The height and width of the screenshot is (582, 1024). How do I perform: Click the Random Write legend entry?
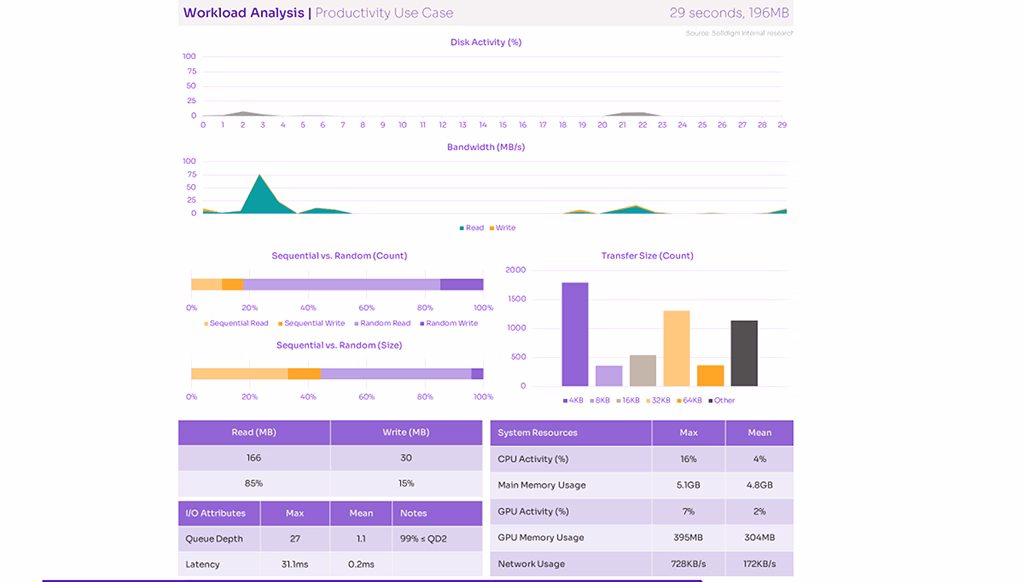pyautogui.click(x=449, y=323)
